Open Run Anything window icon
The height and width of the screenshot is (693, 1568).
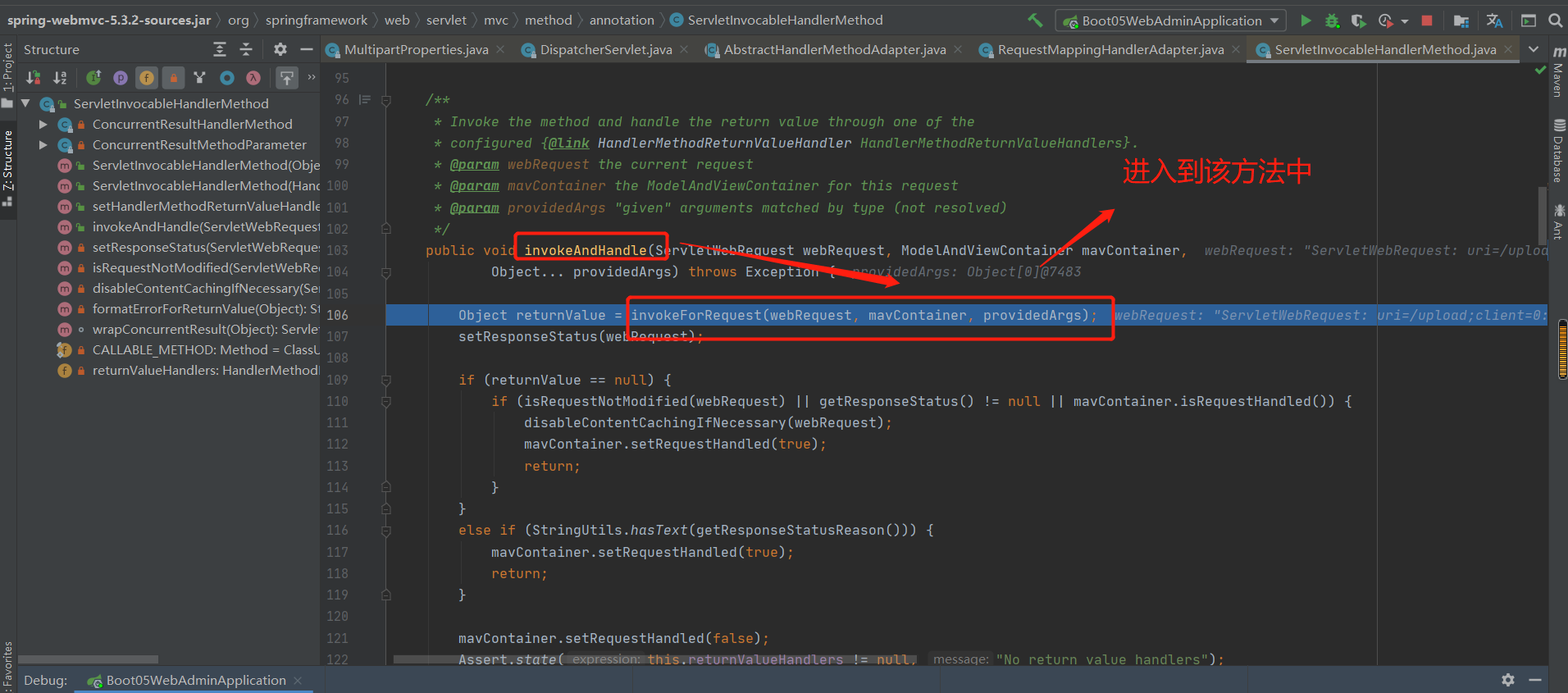coord(1529,21)
